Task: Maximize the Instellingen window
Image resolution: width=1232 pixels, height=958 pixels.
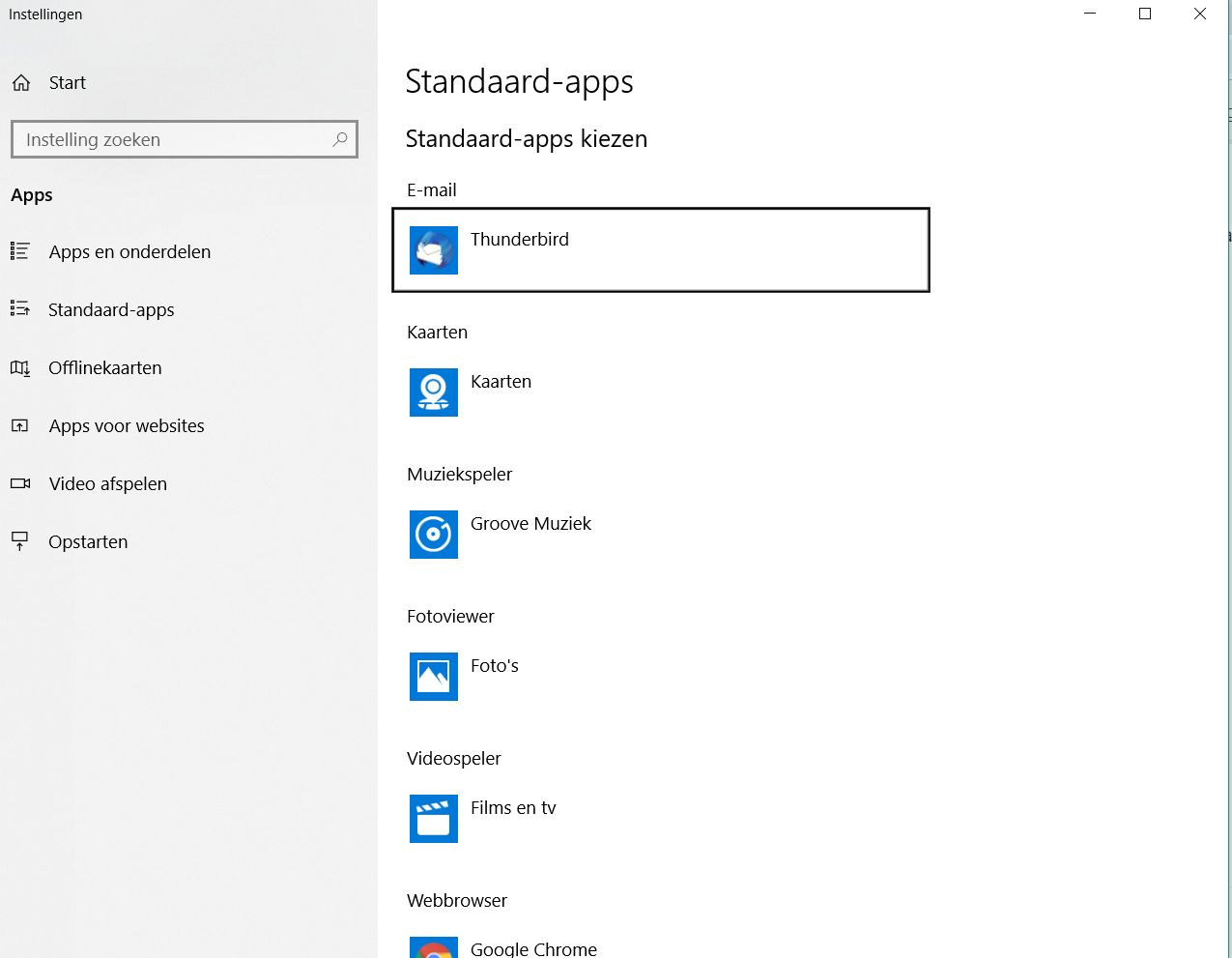Action: point(1145,15)
